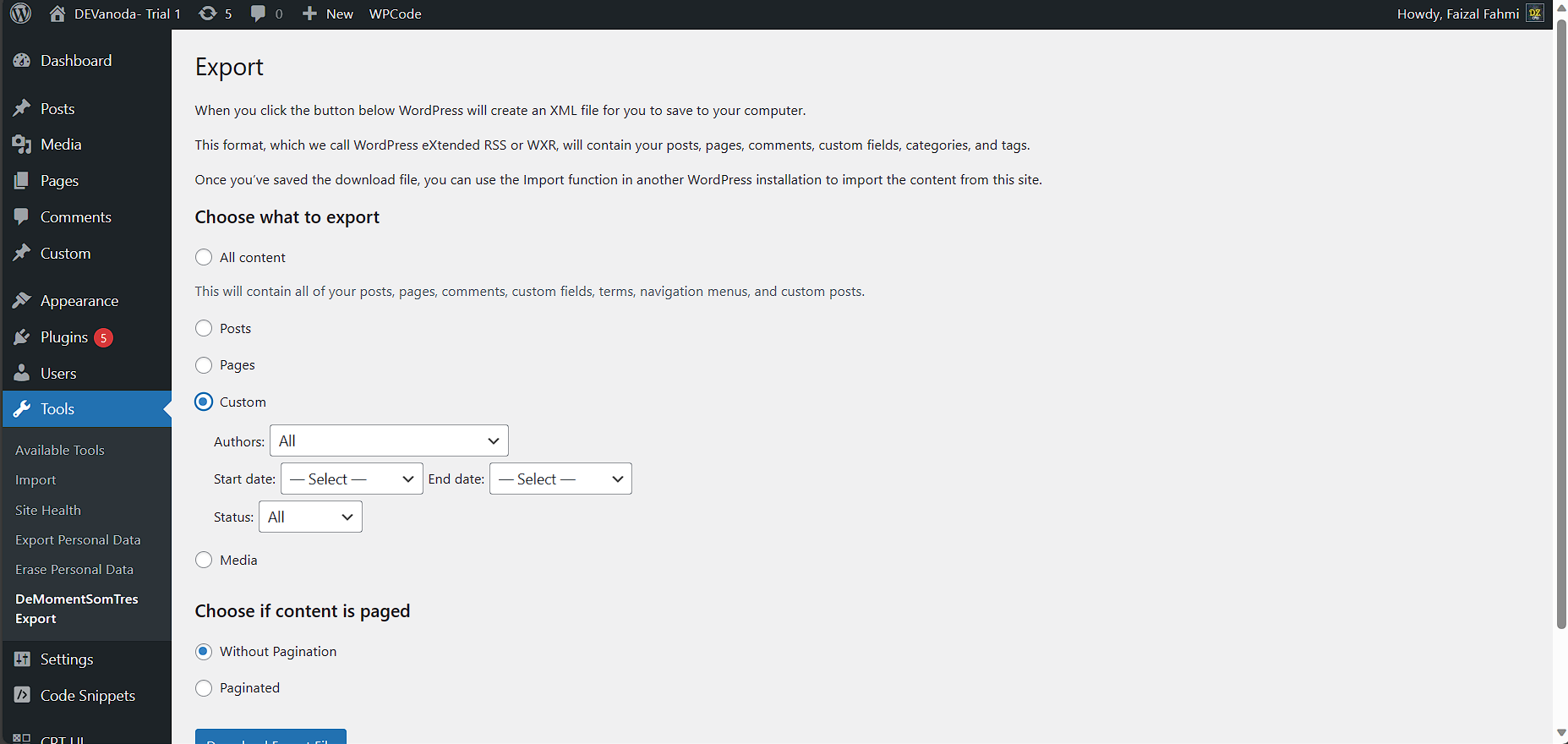Image resolution: width=1568 pixels, height=744 pixels.
Task: Open Export Personal Data submenu link
Action: (x=78, y=540)
